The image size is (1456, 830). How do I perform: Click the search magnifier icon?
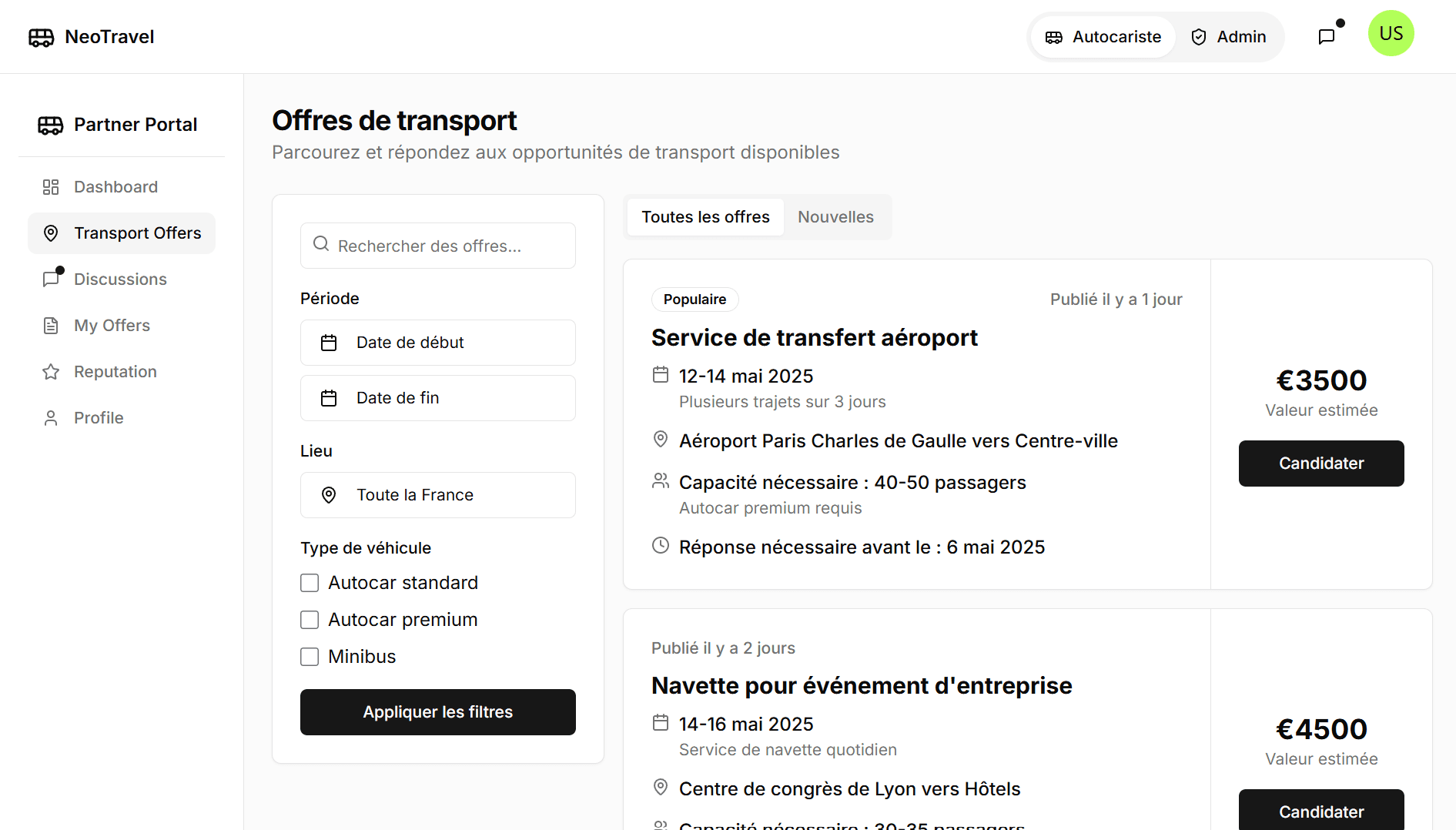tap(321, 244)
